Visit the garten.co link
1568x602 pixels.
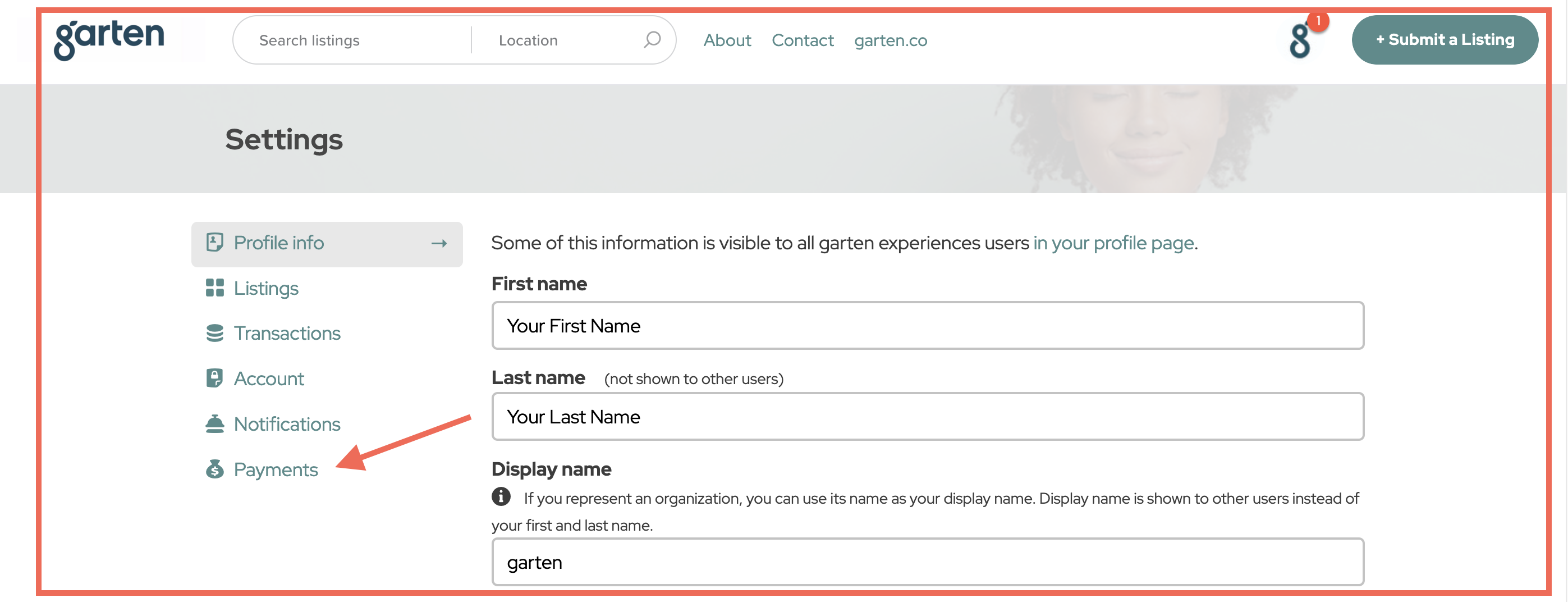coord(891,41)
